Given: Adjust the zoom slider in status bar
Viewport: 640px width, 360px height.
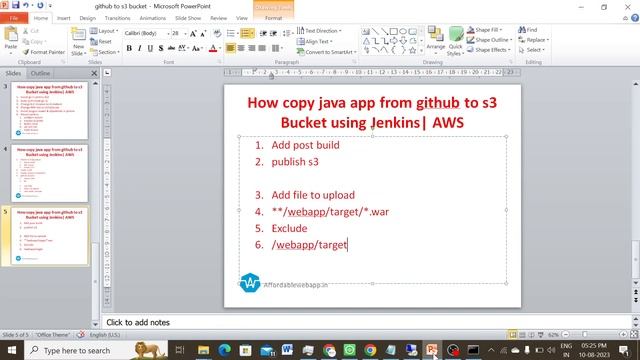Looking at the screenshot, I should (585, 335).
